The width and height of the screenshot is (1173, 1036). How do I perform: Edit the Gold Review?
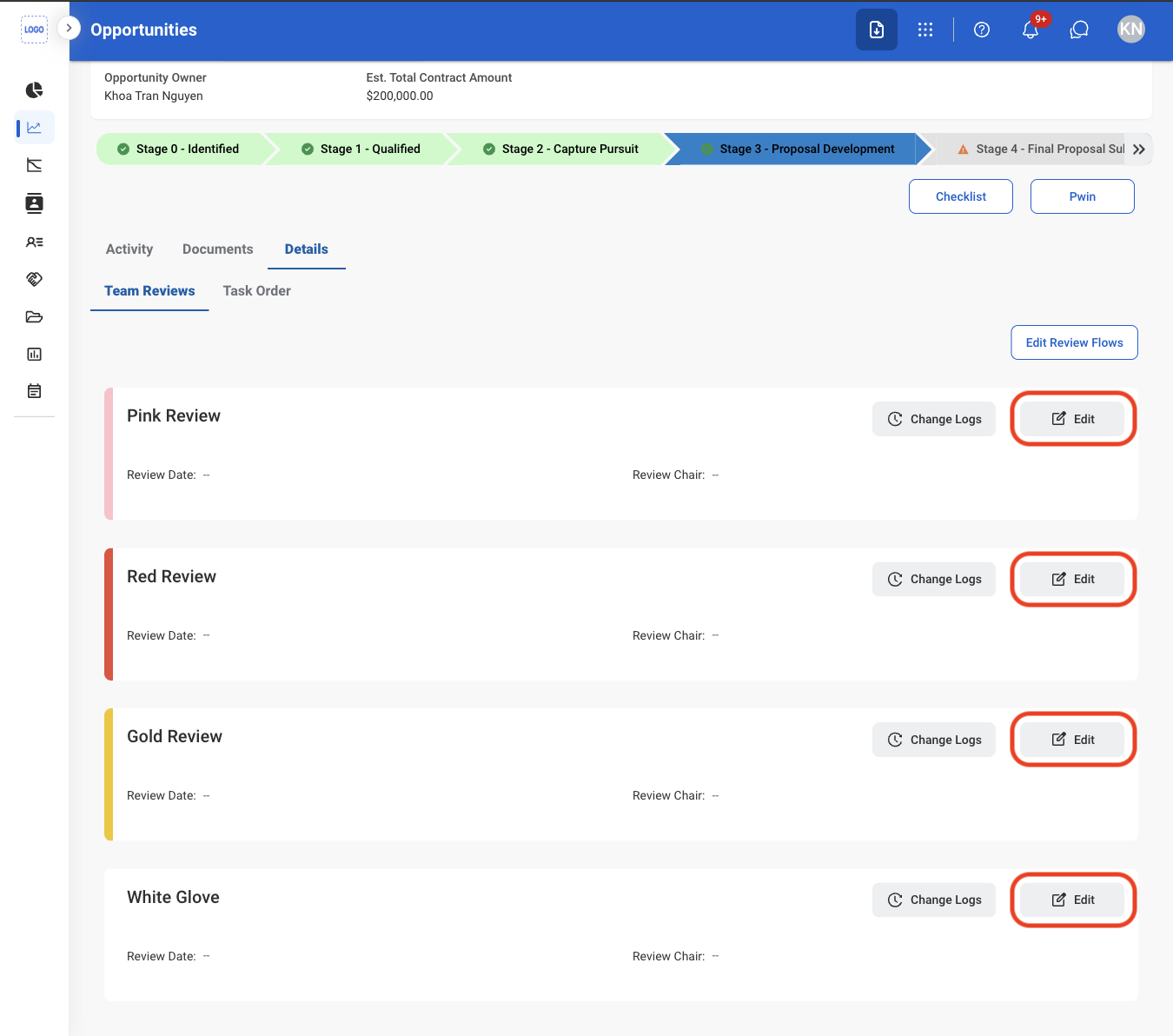[x=1073, y=740]
